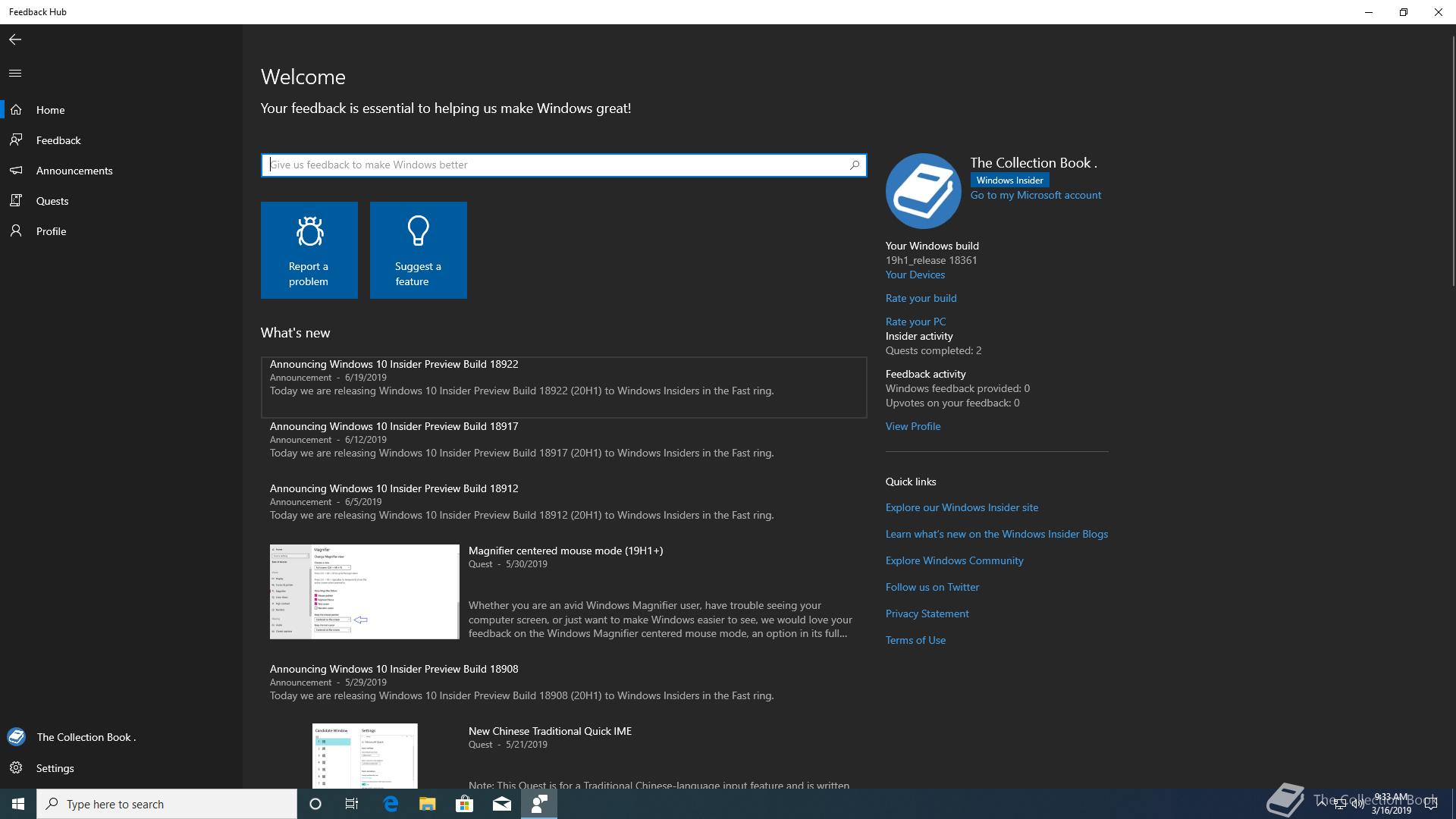Click the volume icon in system tray
This screenshot has width=1456, height=819.
[1358, 804]
